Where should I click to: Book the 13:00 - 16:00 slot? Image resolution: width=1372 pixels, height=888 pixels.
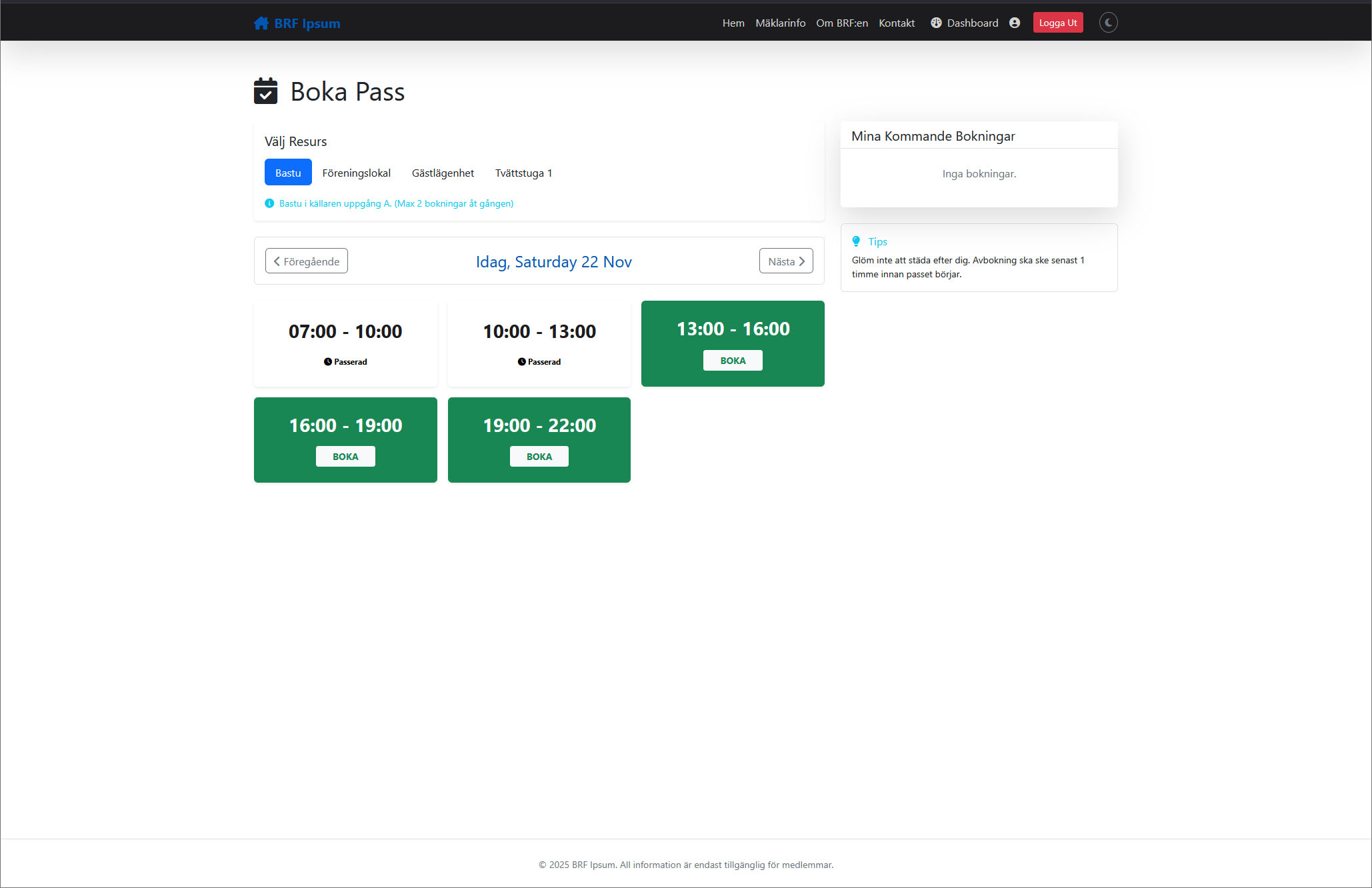pos(732,361)
